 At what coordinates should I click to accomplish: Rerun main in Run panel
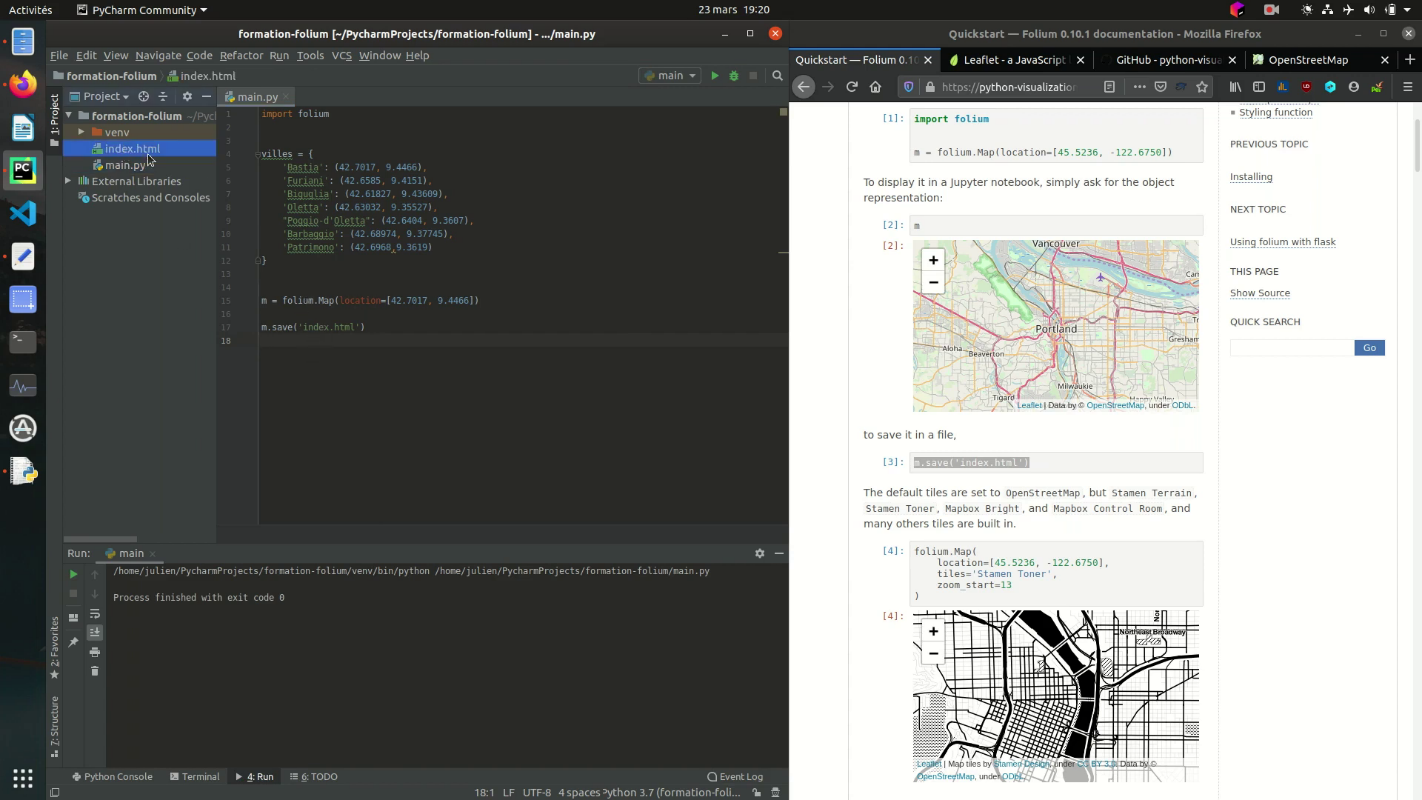(73, 574)
